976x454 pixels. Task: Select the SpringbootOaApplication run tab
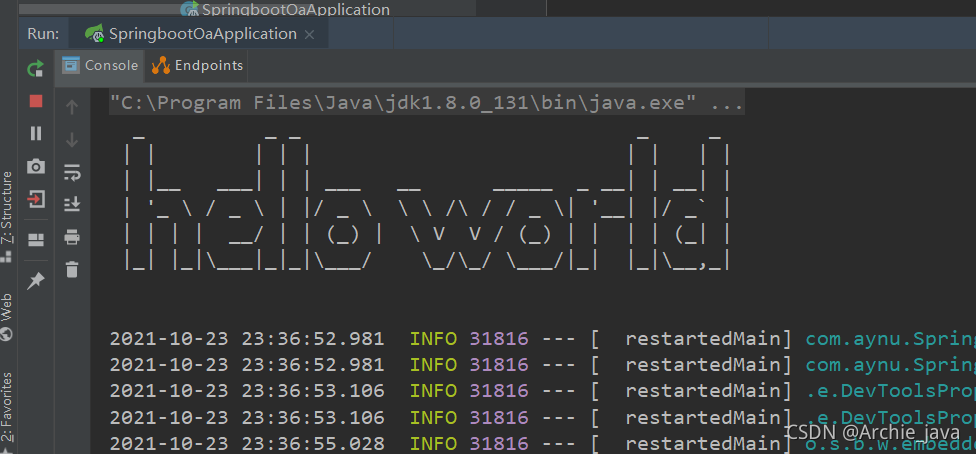[199, 34]
